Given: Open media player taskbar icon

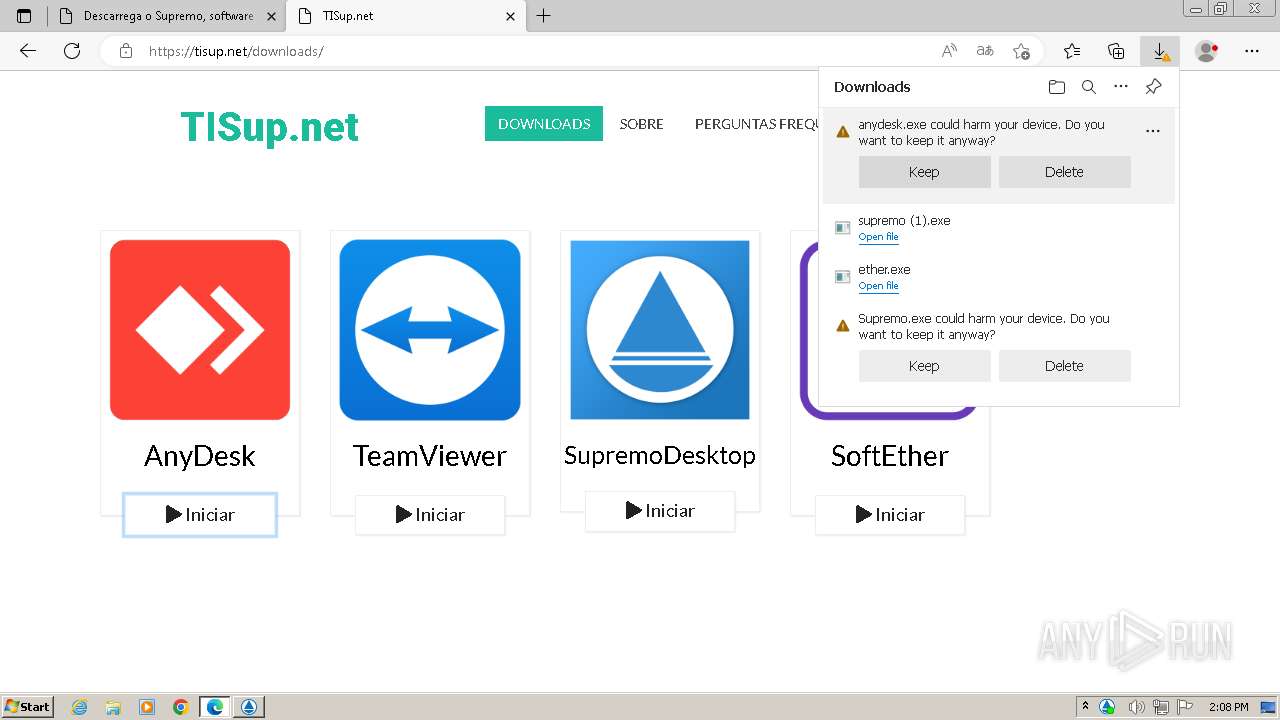Looking at the screenshot, I should pos(147,707).
